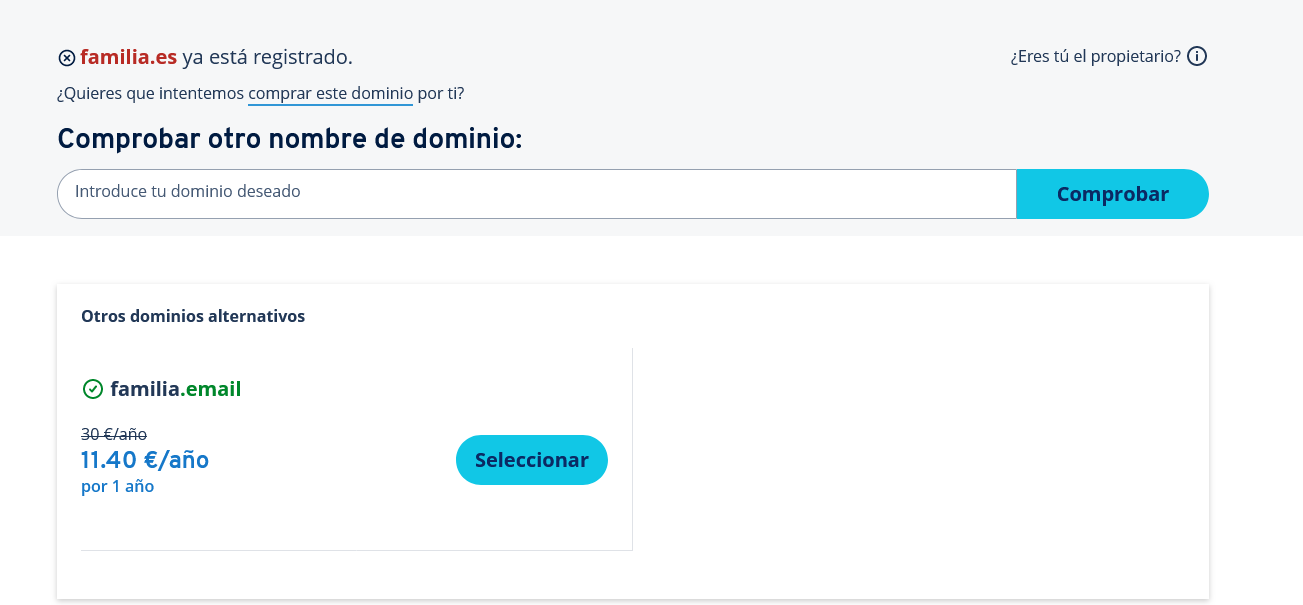The width and height of the screenshot is (1303, 605).
Task: Open the 'comprar este dominio' link
Action: click(x=330, y=93)
